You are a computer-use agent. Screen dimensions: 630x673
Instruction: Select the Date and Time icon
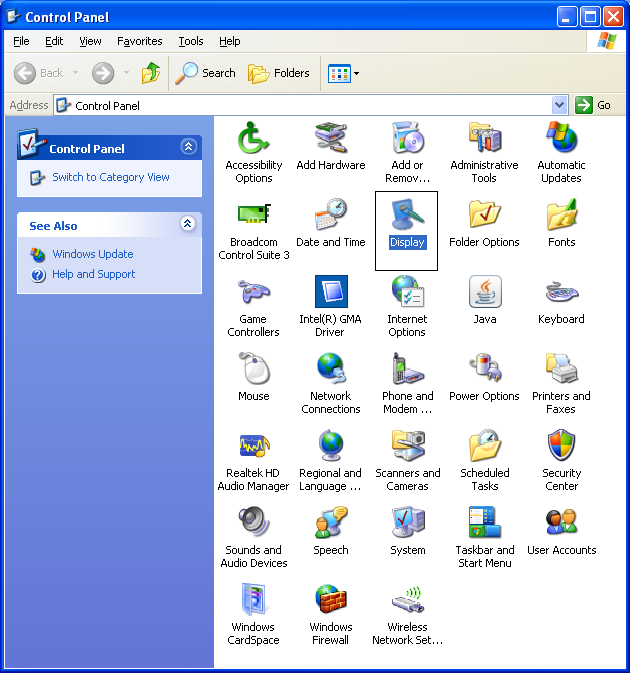[x=330, y=214]
